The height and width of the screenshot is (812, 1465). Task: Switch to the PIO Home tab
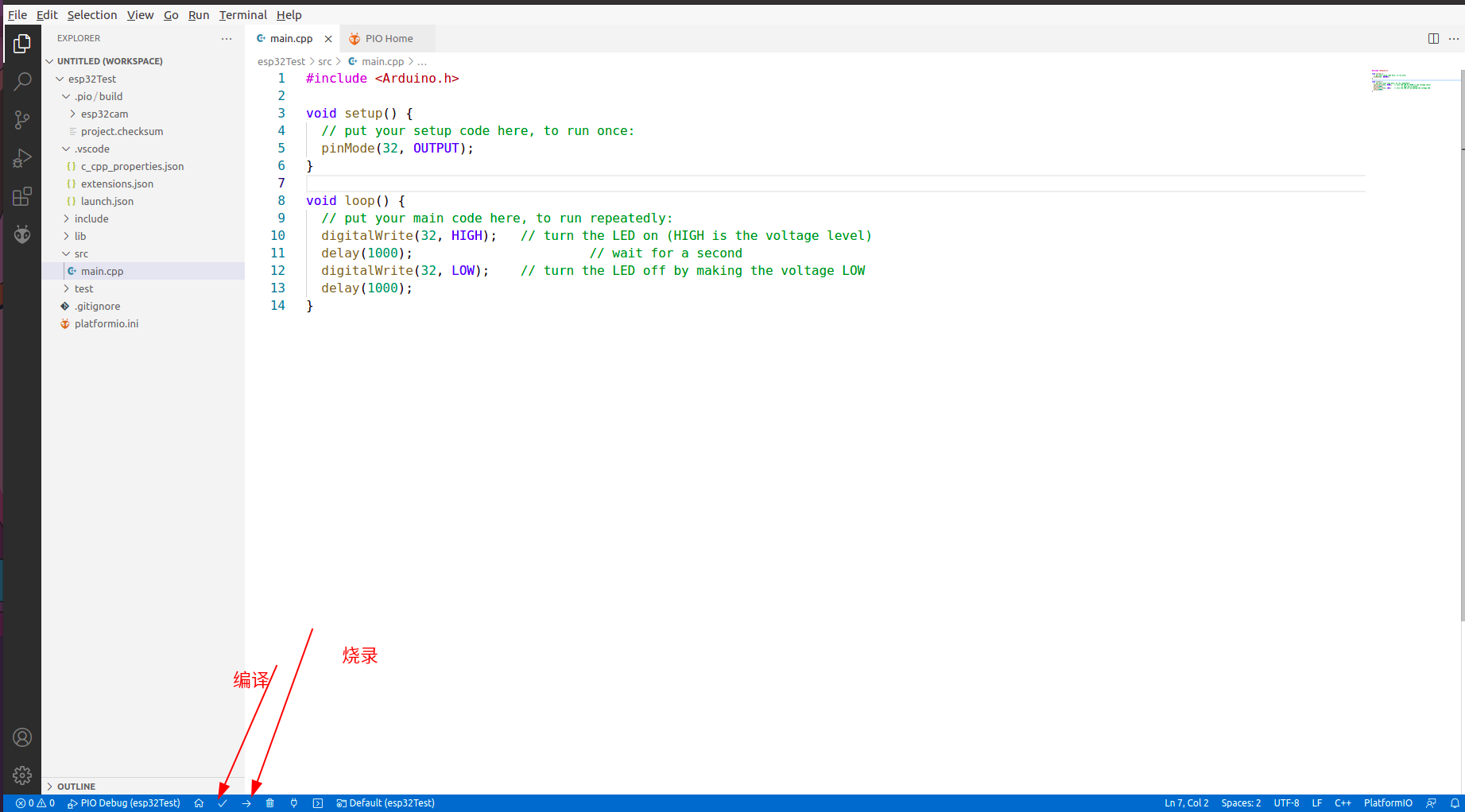point(387,38)
